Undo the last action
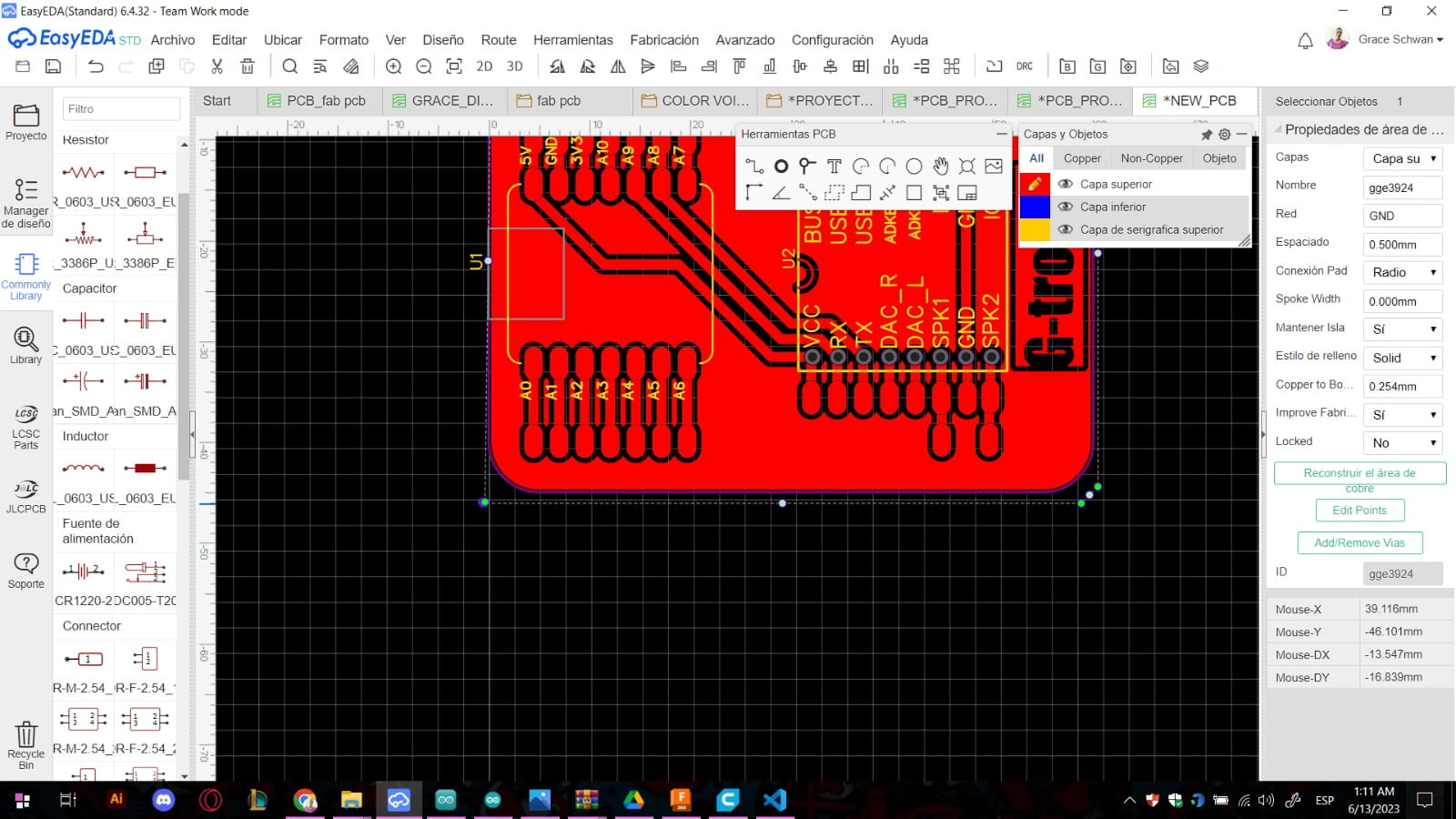 (x=96, y=66)
